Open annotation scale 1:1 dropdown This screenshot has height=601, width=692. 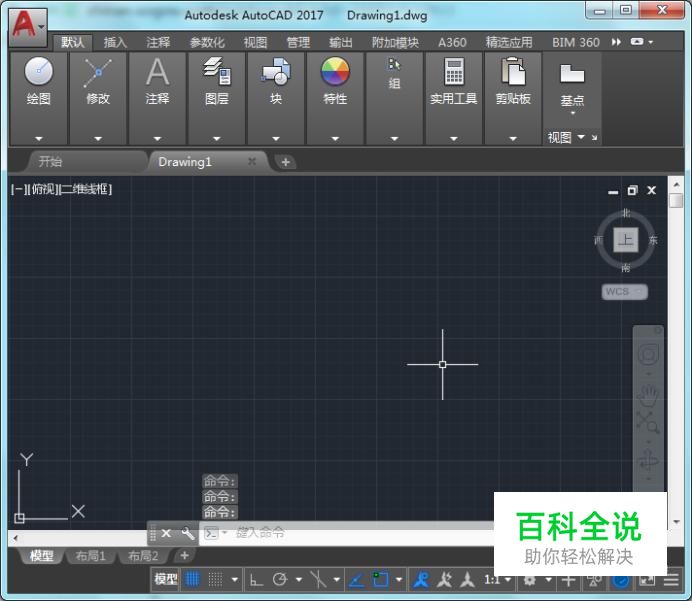(497, 579)
